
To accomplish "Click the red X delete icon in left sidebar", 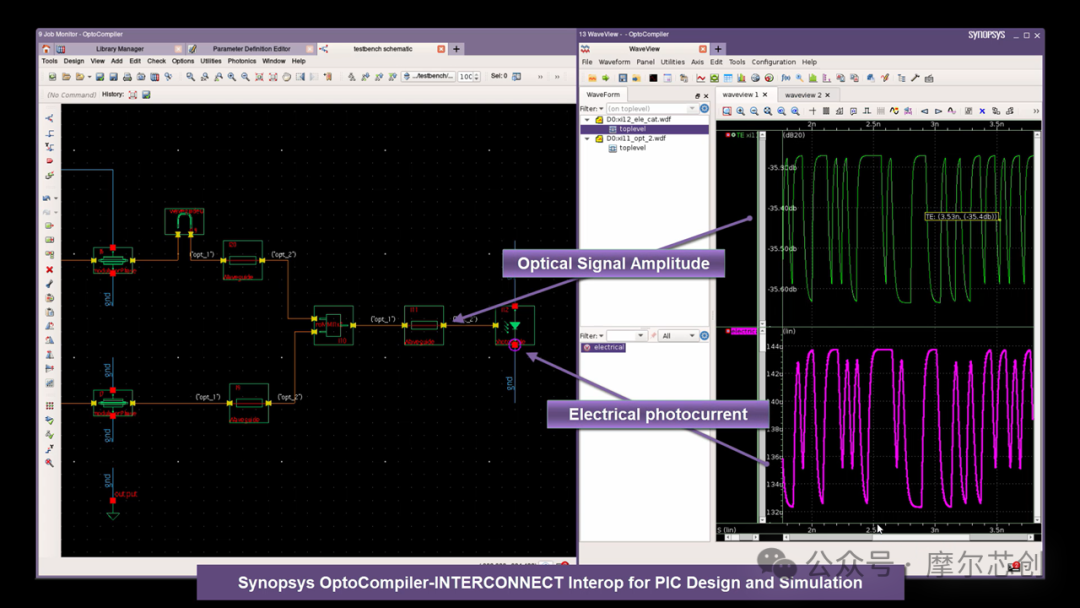I will pyautogui.click(x=50, y=269).
